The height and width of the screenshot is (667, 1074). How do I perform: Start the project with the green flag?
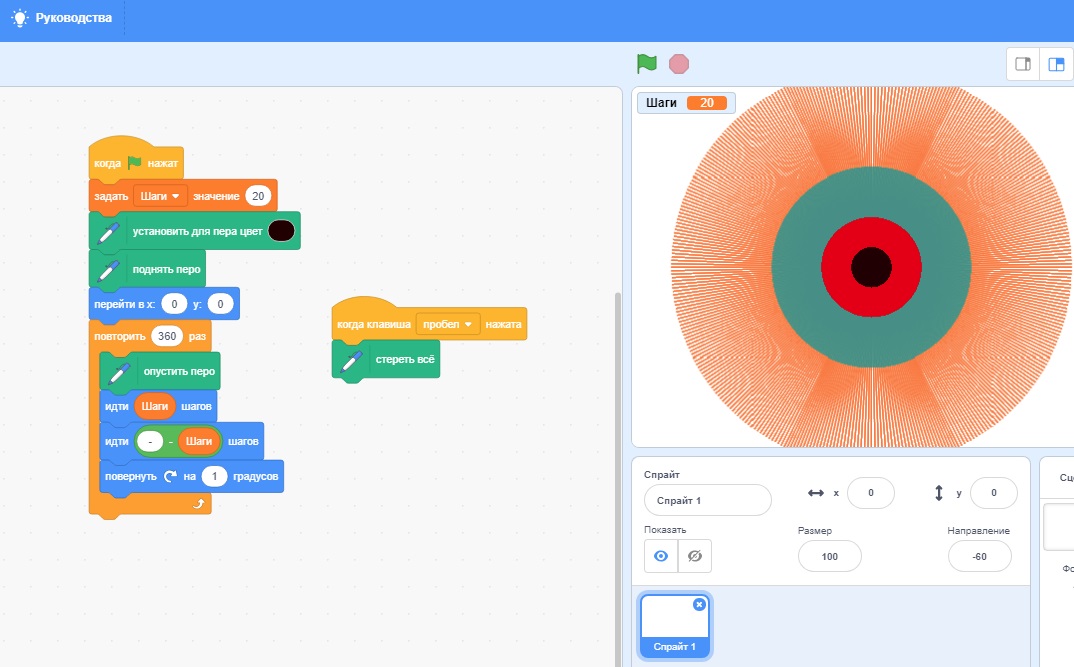[x=646, y=64]
